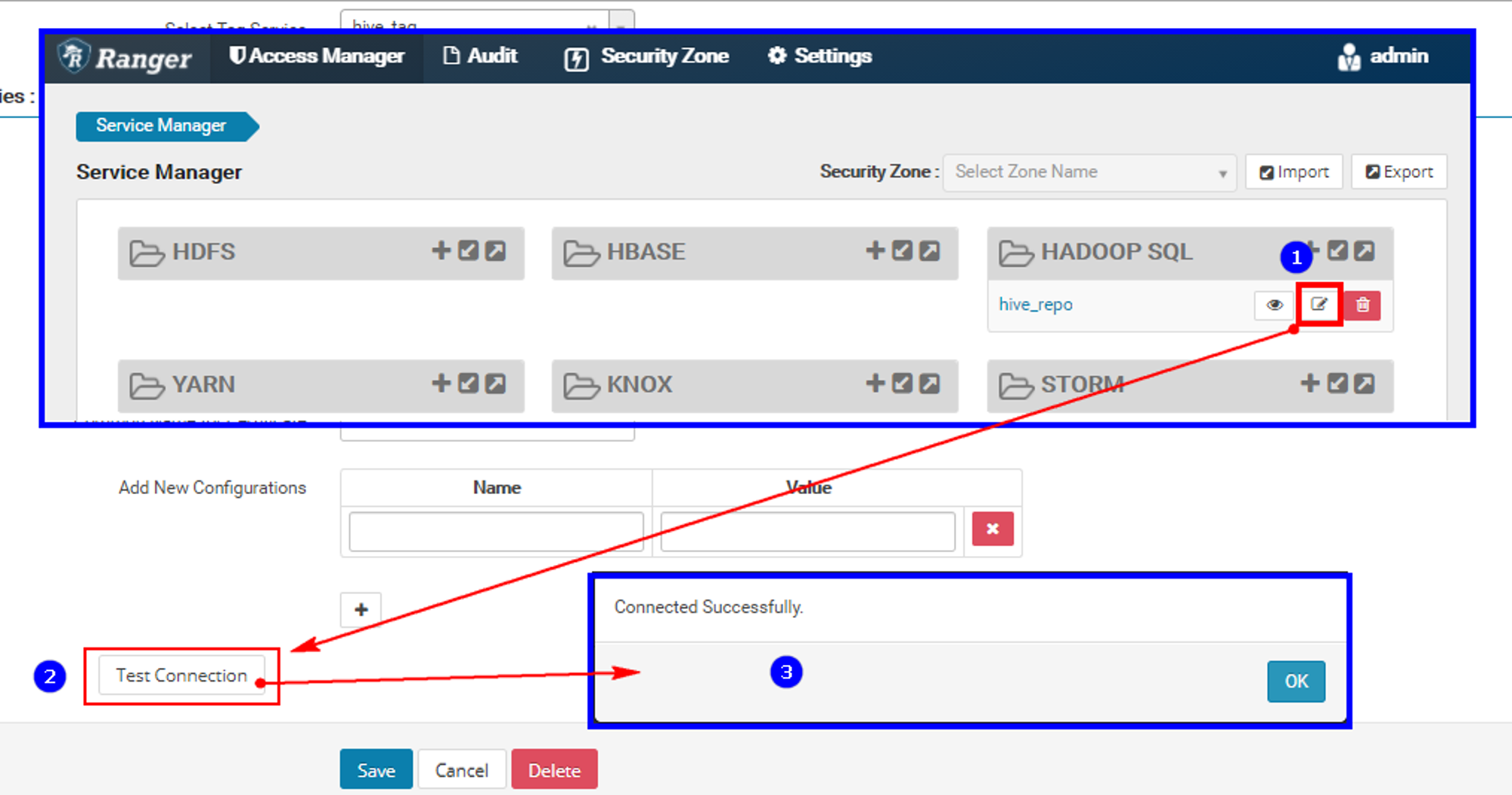Viewport: 1512px width, 795px height.
Task: Click the HBASE import icon
Action: 903,250
